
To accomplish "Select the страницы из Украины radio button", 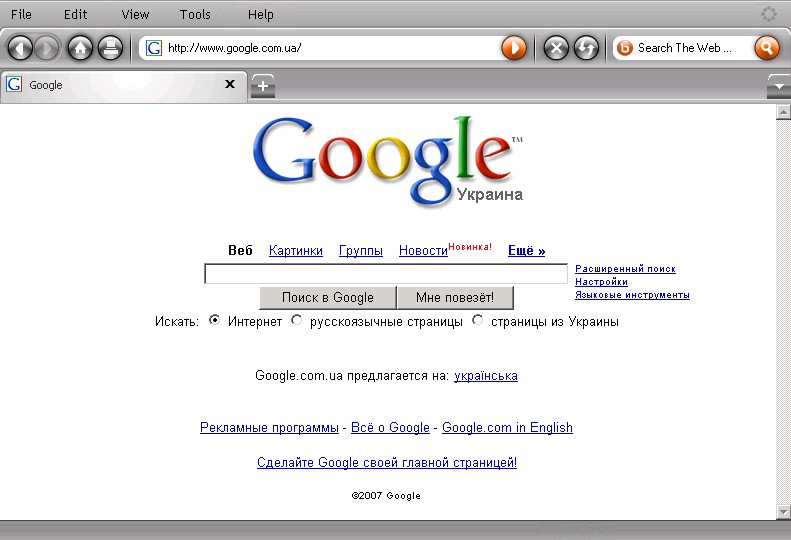I will (x=477, y=320).
